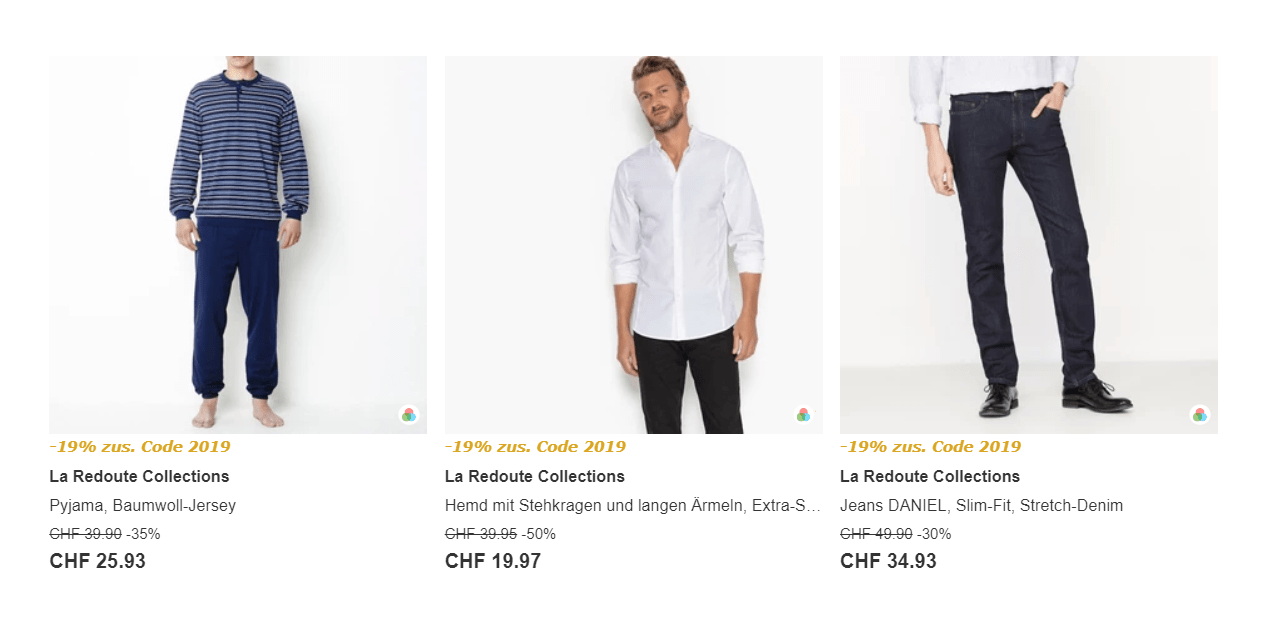The height and width of the screenshot is (619, 1270).
Task: Click color swatch icon on white shirt image
Action: click(x=803, y=415)
